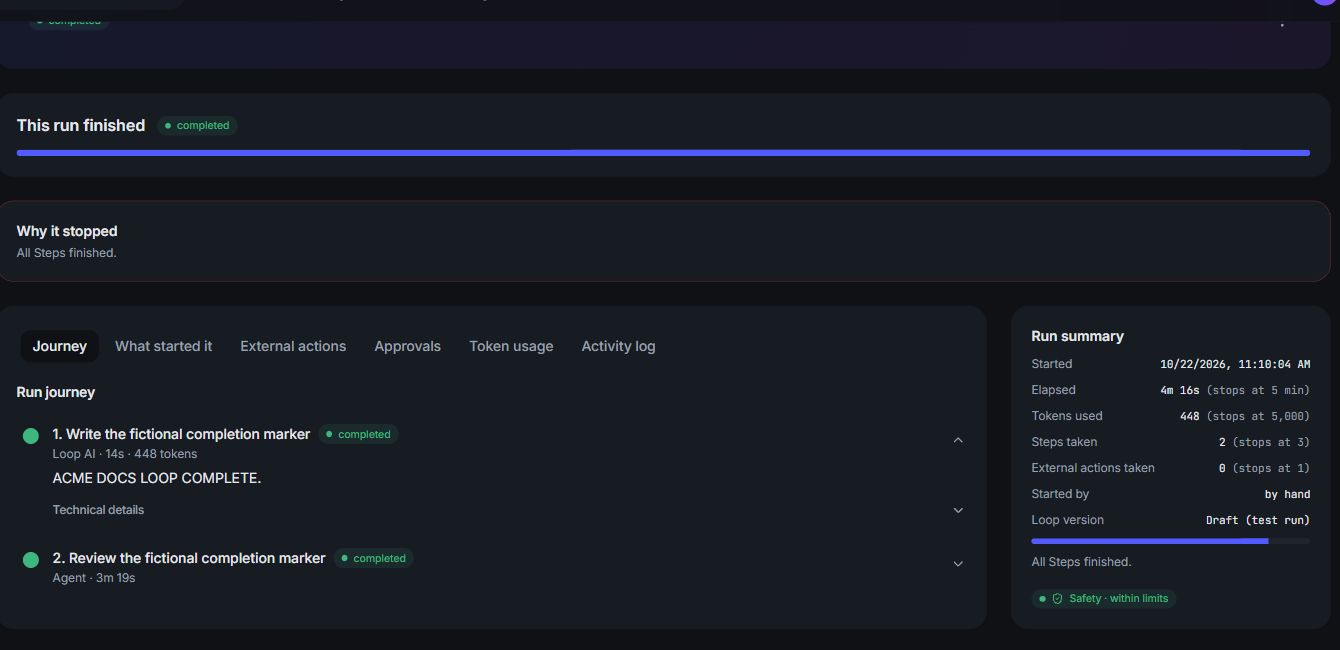This screenshot has width=1340, height=650.
Task: Click the shield icon in the Safety badge
Action: click(1057, 598)
